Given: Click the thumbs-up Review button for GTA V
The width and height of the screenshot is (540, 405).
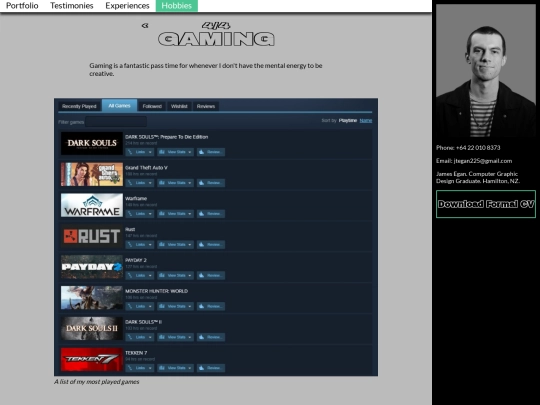Looking at the screenshot, I should [x=211, y=183].
